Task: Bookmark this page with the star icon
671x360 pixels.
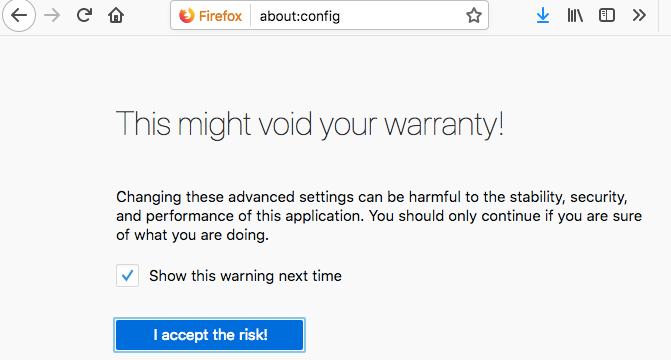Action: pyautogui.click(x=474, y=16)
